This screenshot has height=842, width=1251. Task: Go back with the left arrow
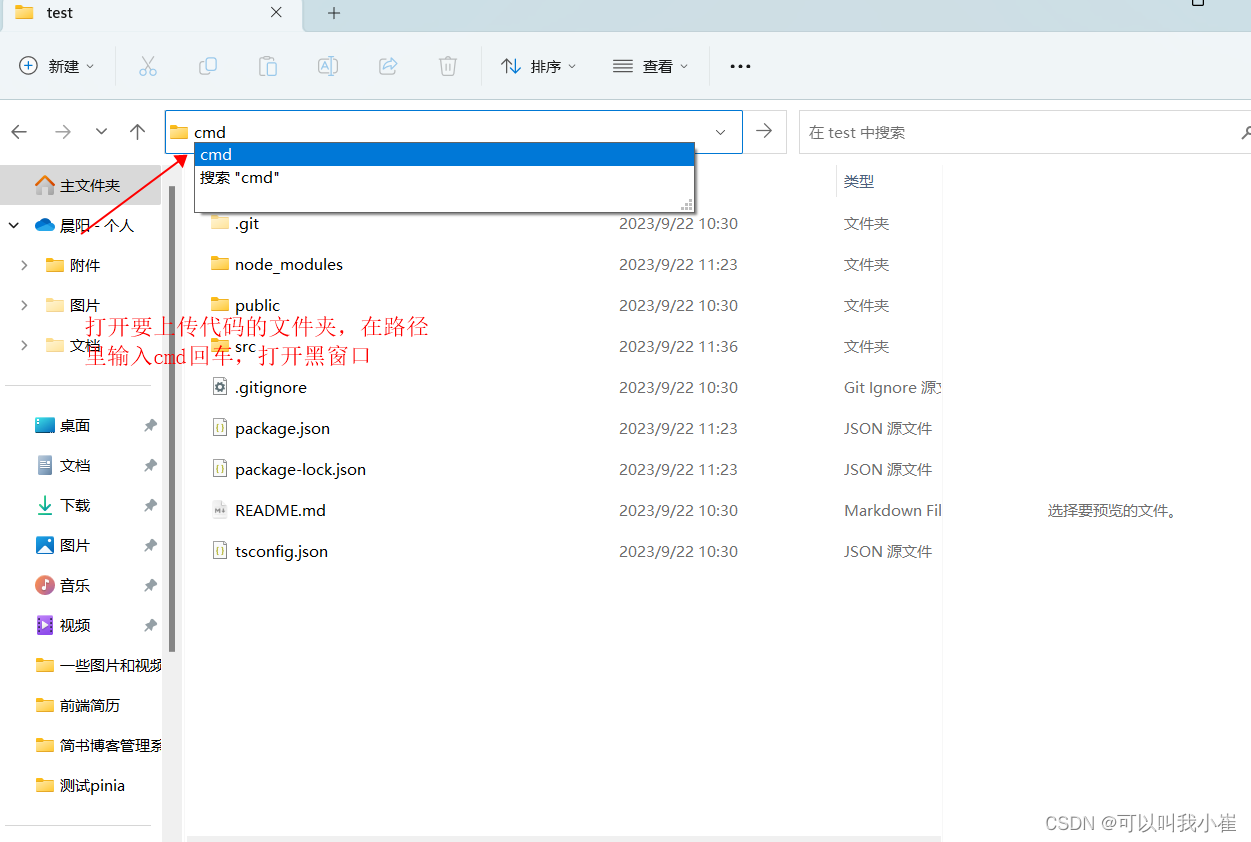[19, 132]
